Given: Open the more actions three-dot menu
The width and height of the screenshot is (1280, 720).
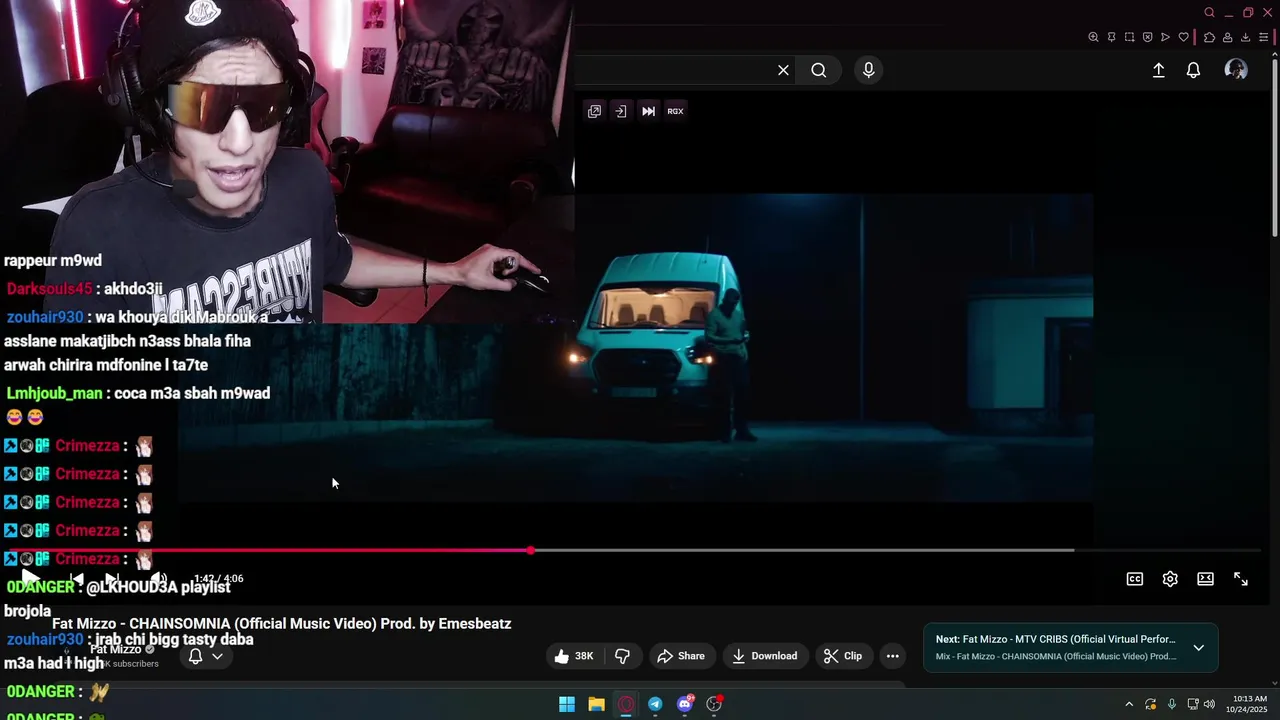Looking at the screenshot, I should (x=893, y=656).
